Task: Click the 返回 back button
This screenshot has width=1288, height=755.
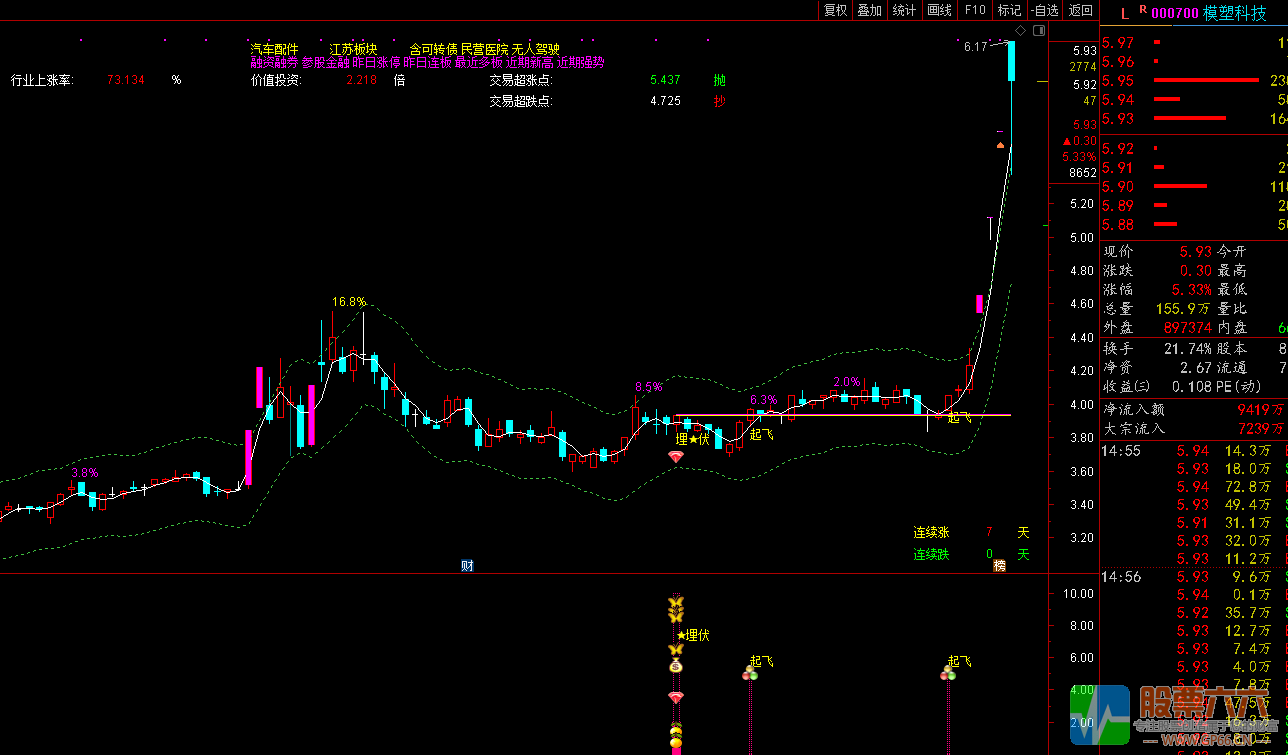Action: click(x=1080, y=10)
